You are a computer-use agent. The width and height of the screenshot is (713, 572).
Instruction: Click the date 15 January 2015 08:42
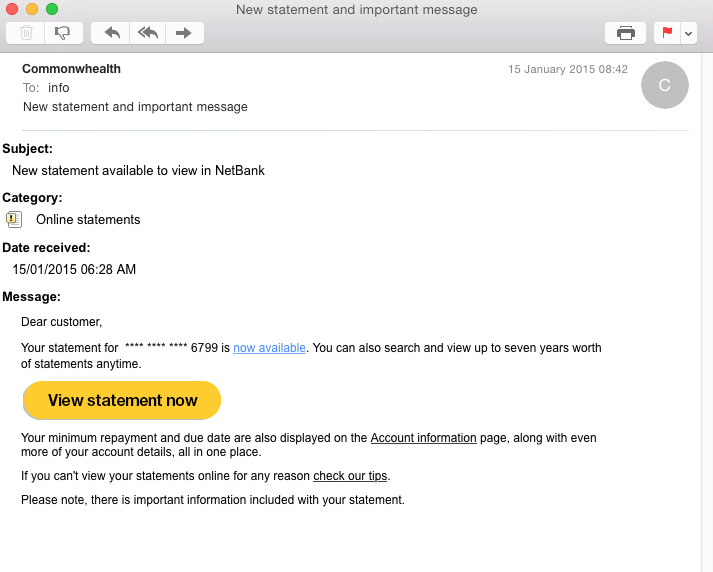(x=568, y=69)
